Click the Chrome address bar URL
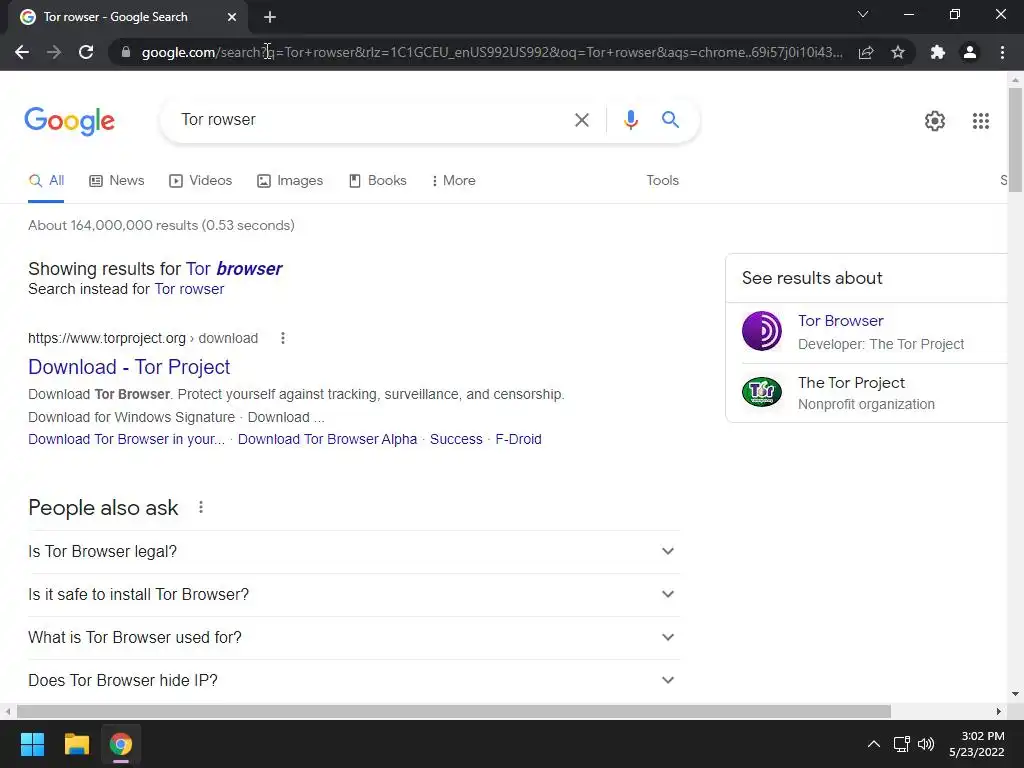Viewport: 1024px width, 768px height. 492,52
